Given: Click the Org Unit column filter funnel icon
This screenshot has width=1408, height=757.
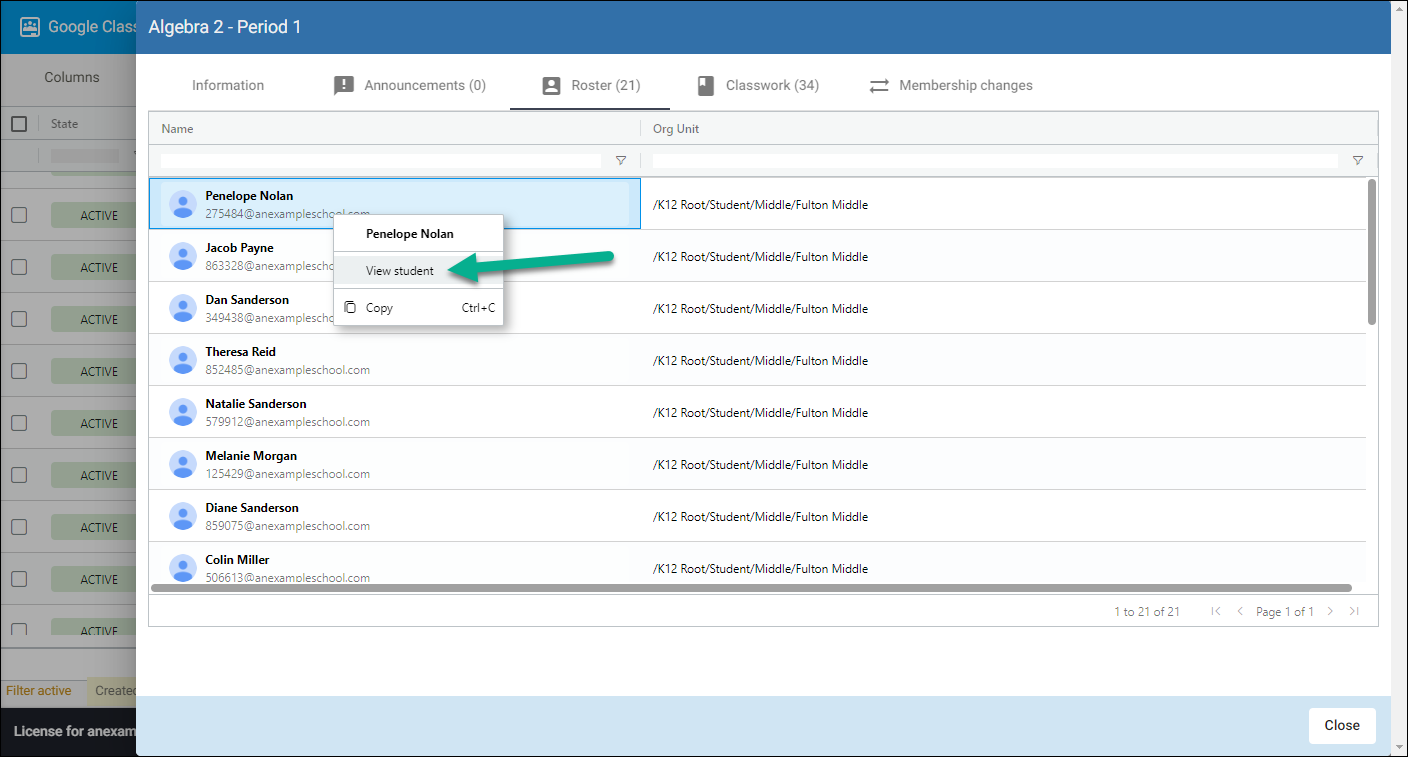Looking at the screenshot, I should (1358, 160).
